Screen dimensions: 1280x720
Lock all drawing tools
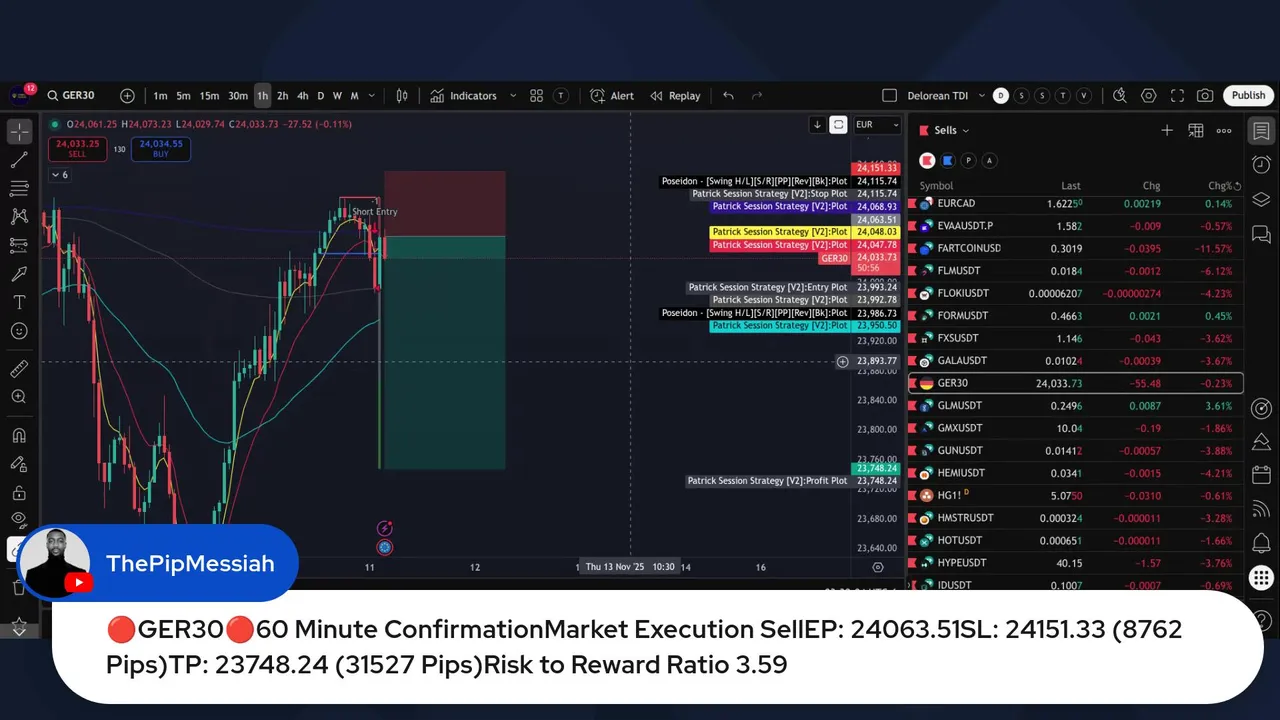pos(19,492)
